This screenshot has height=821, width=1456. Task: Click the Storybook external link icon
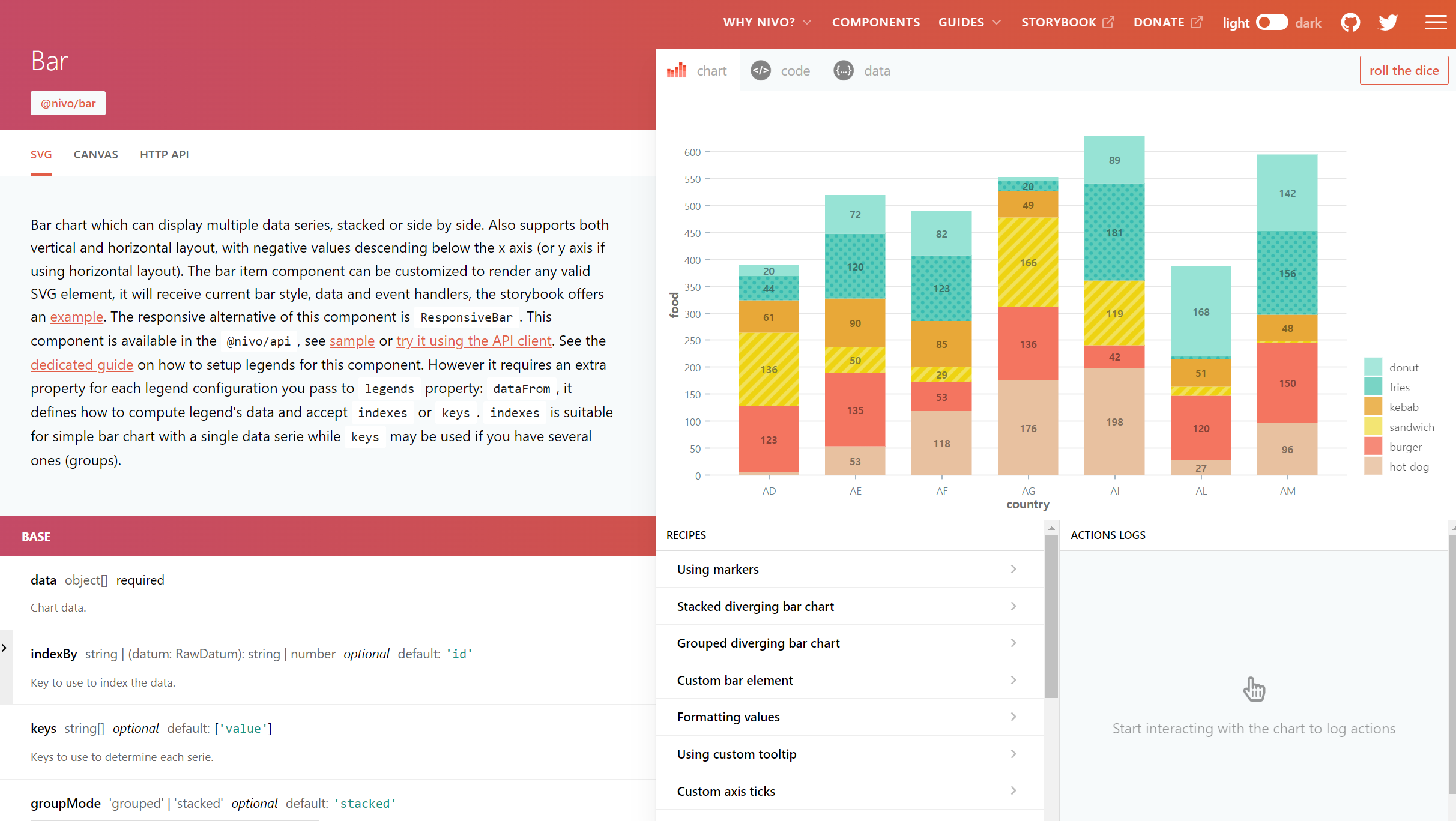(1108, 22)
